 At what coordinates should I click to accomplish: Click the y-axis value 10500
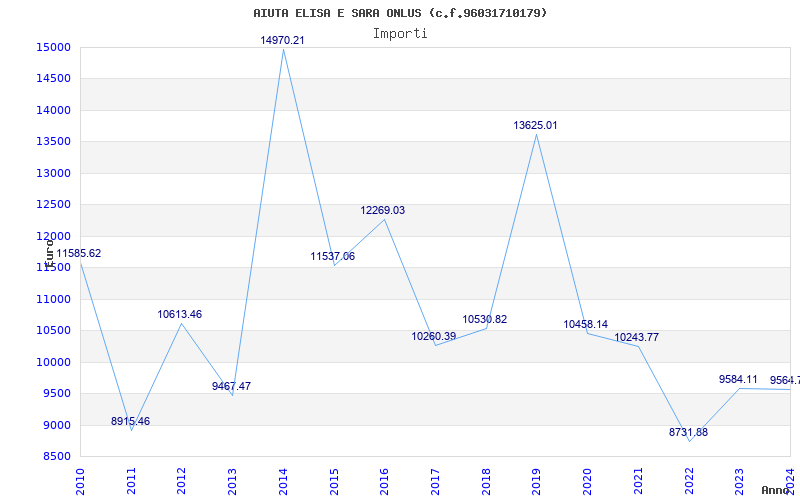point(53,331)
